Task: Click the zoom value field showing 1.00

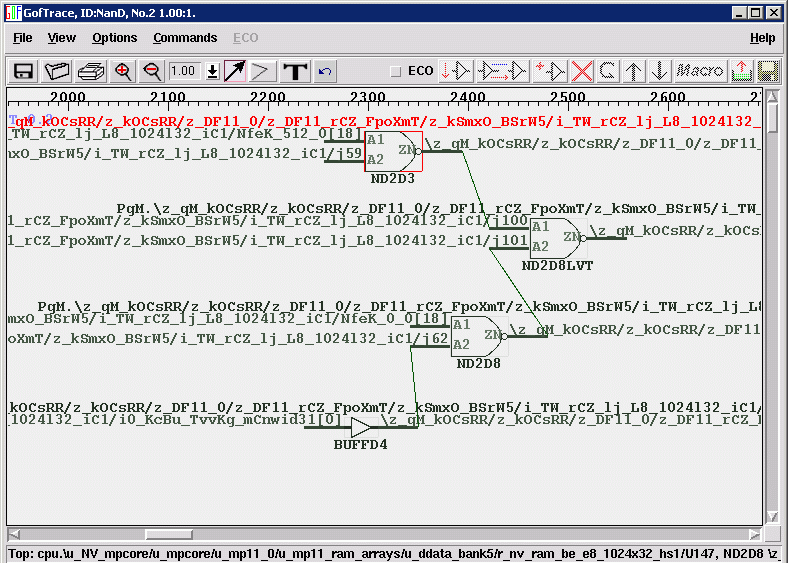Action: (x=184, y=71)
